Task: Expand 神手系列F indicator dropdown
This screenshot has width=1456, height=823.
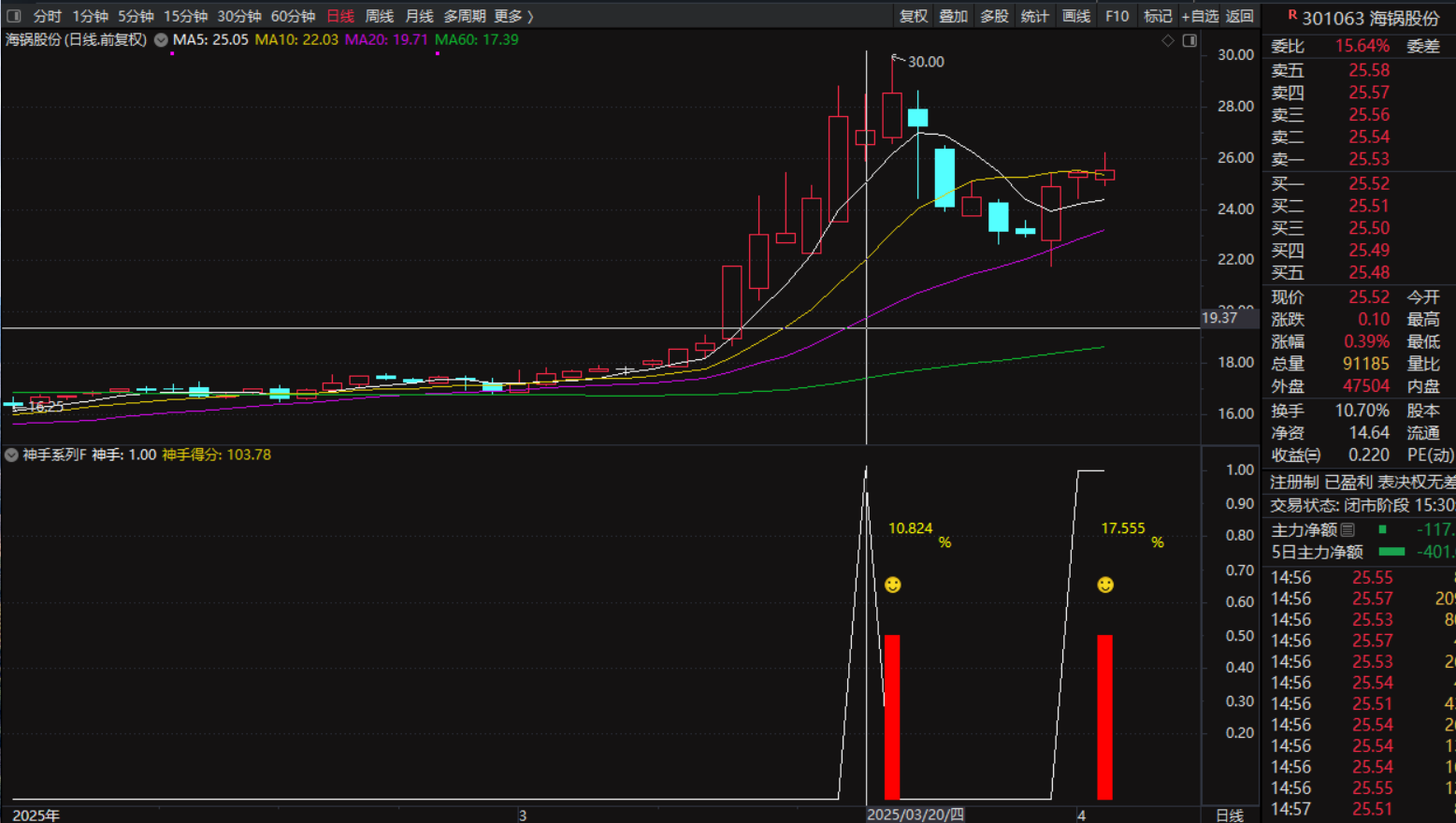Action: 11,455
